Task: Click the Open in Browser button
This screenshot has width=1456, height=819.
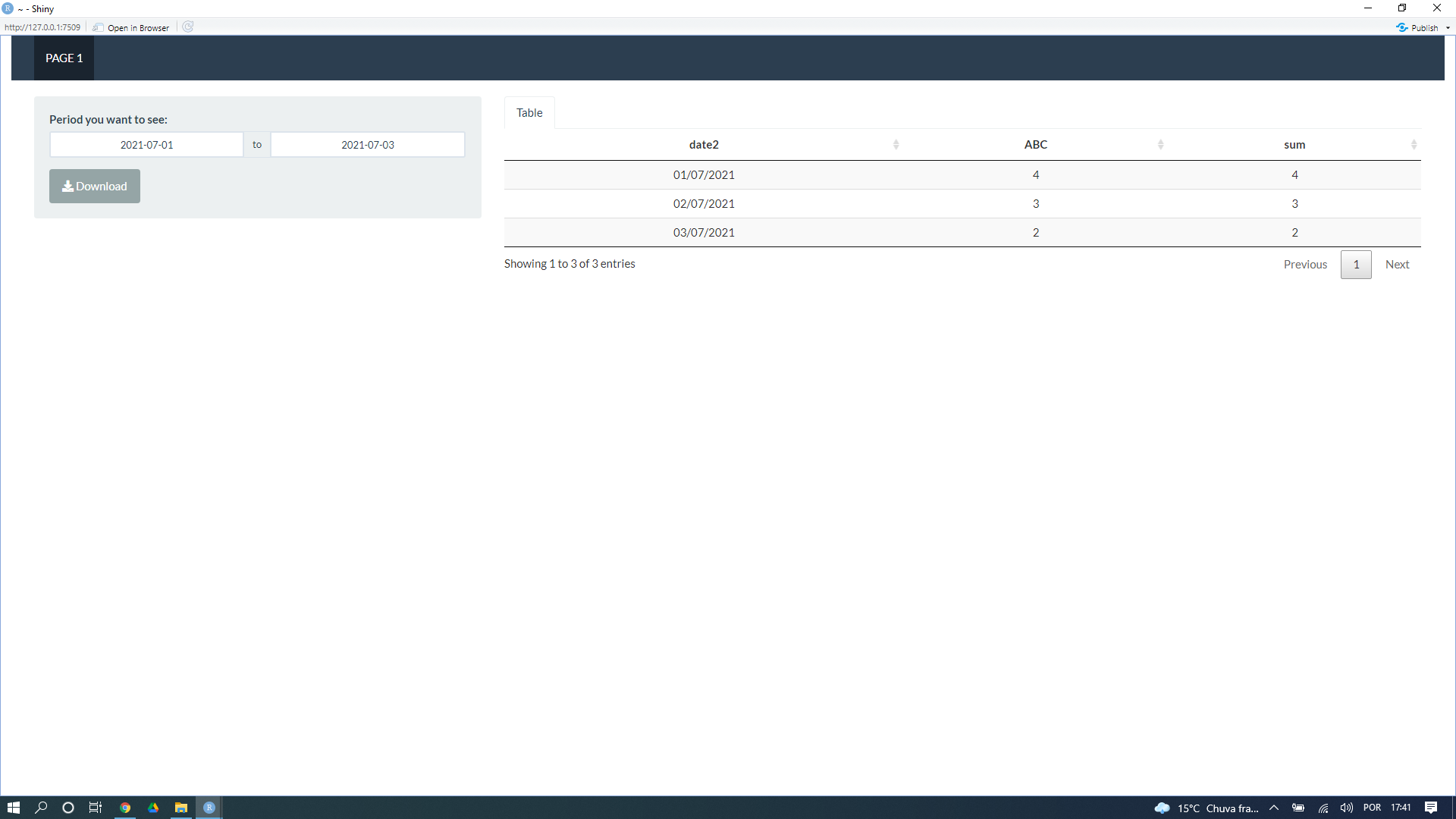Action: coord(131,27)
